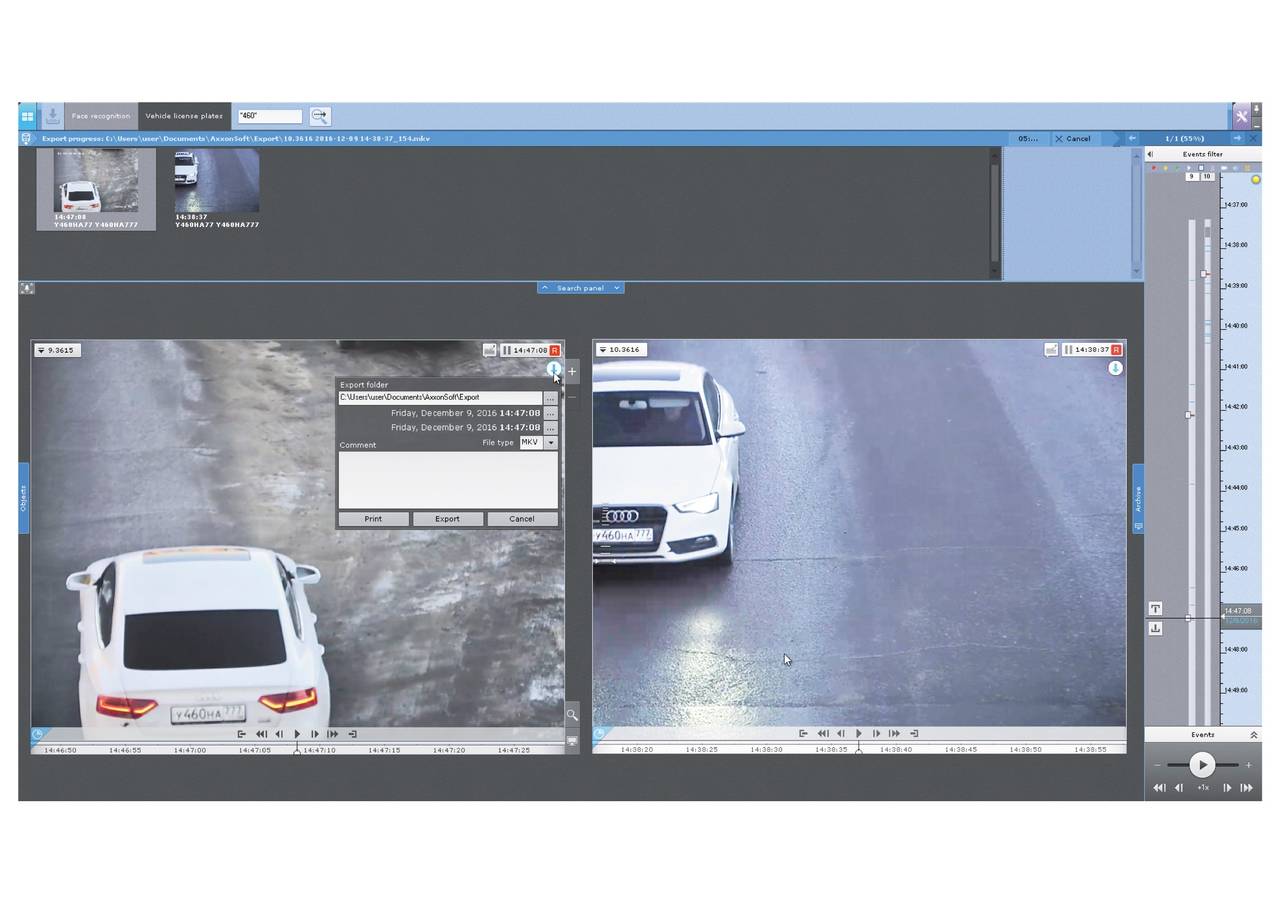
Task: Jump to previous fragment on main timeline
Action: pos(1159,788)
